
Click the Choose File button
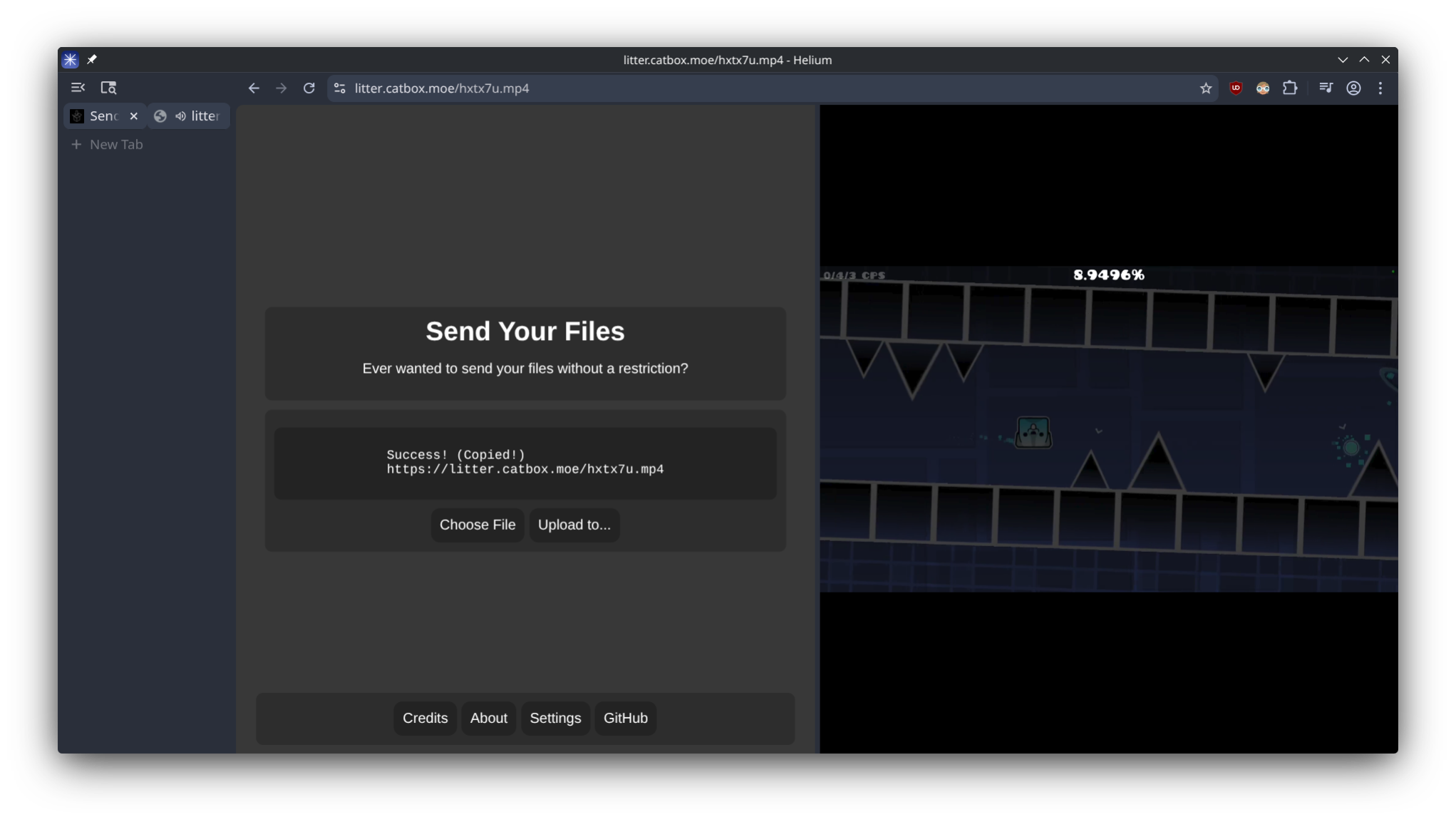point(477,525)
